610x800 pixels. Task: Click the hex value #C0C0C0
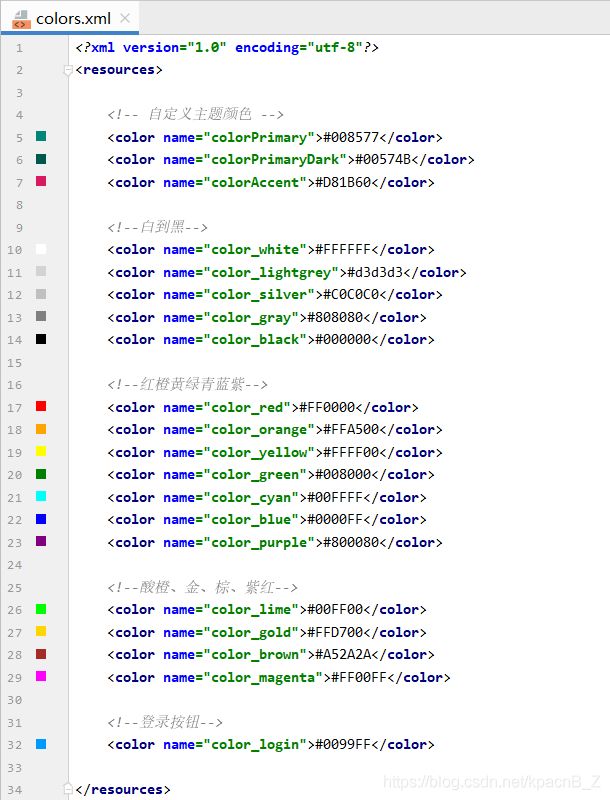tap(351, 294)
